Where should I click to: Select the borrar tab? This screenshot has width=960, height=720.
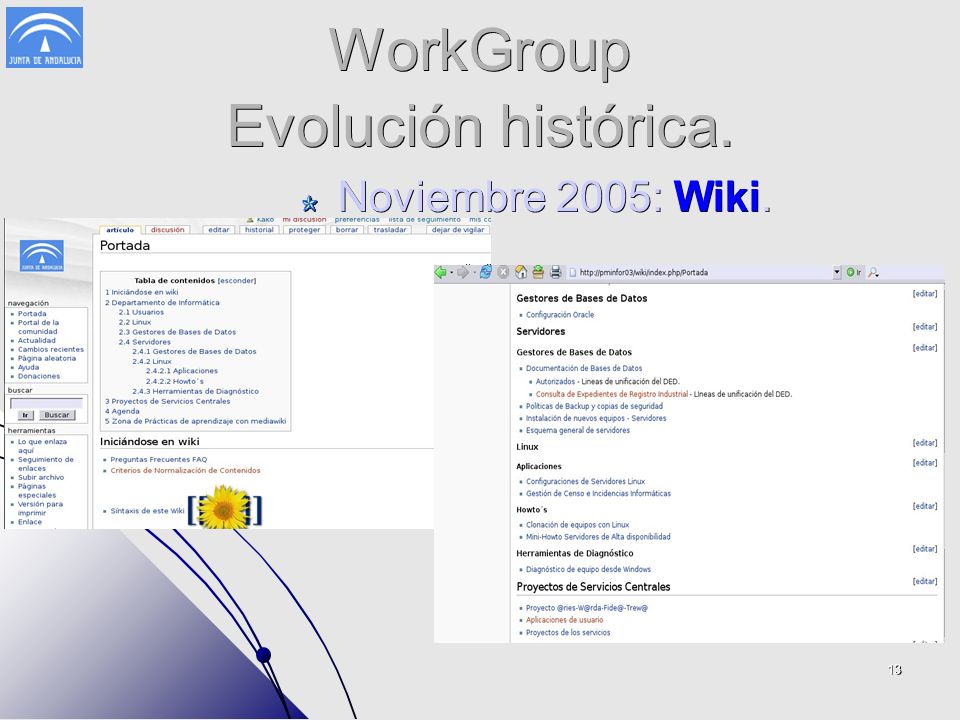click(347, 230)
